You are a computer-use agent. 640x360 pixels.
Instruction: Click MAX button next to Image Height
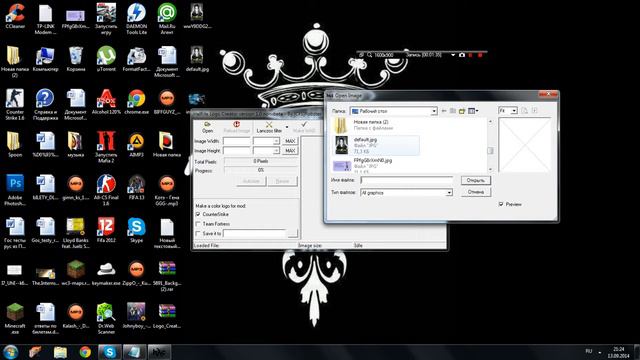point(290,151)
